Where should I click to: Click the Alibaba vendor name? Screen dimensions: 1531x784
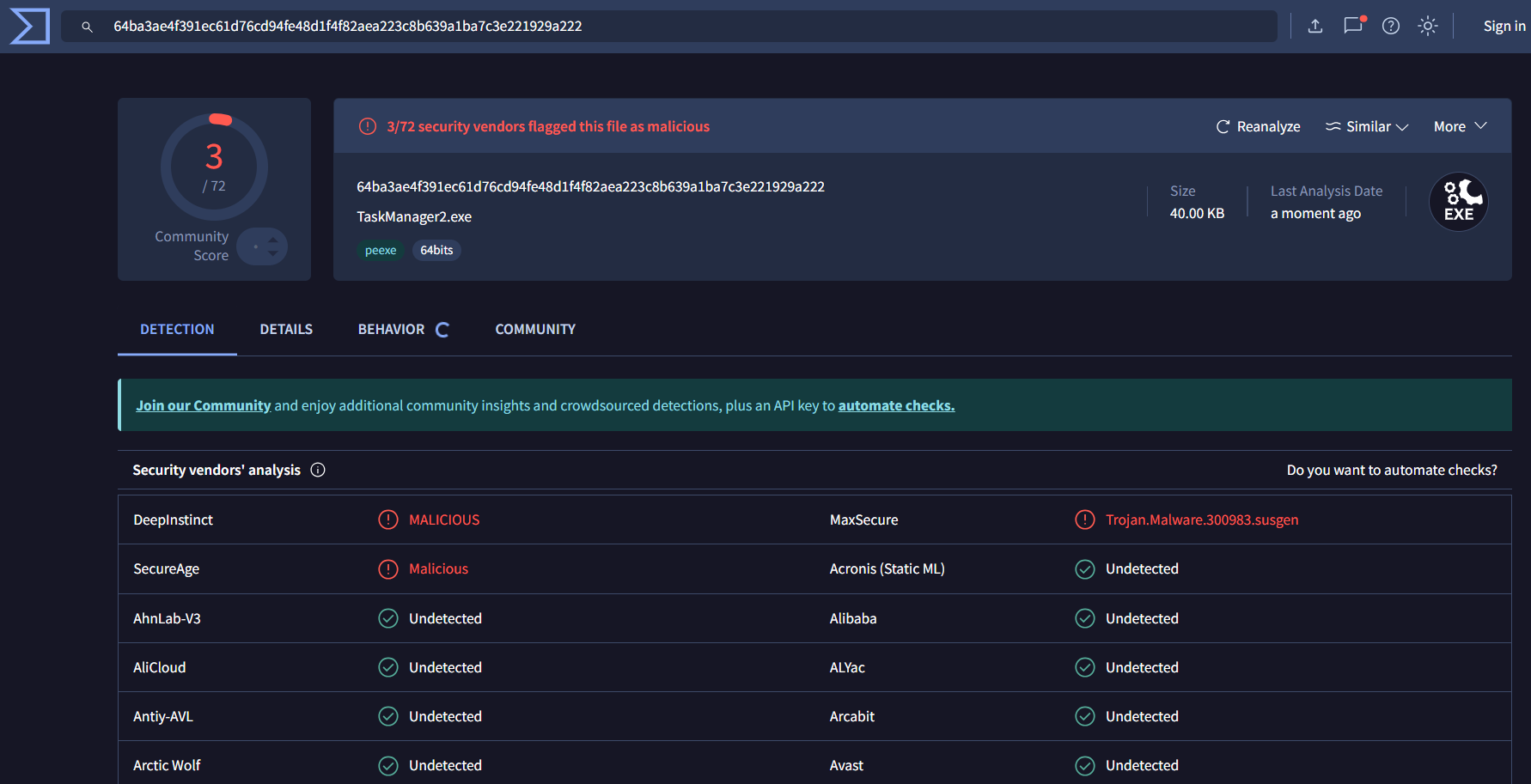(x=853, y=618)
